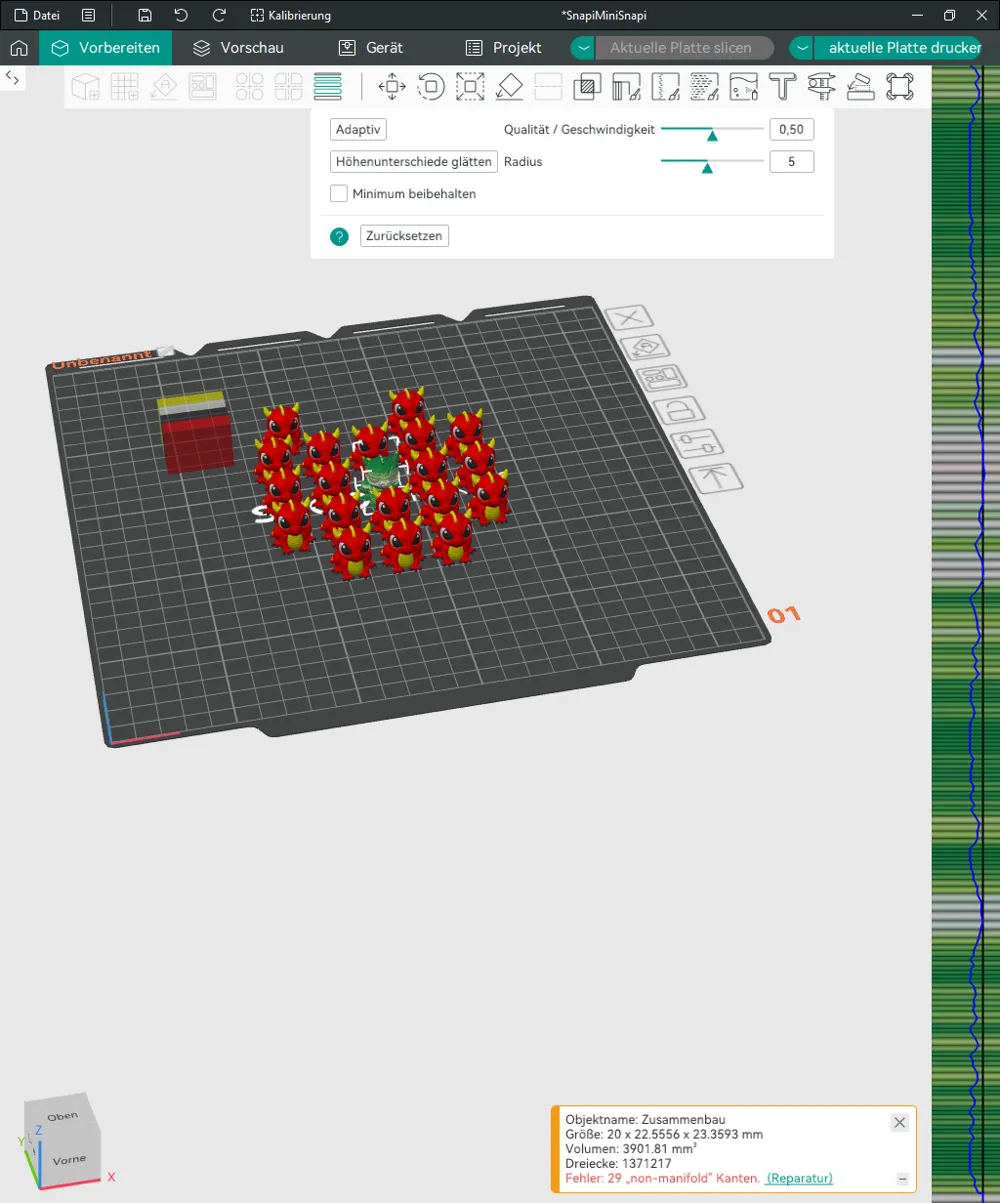Open the Projekt tab

coord(505,48)
